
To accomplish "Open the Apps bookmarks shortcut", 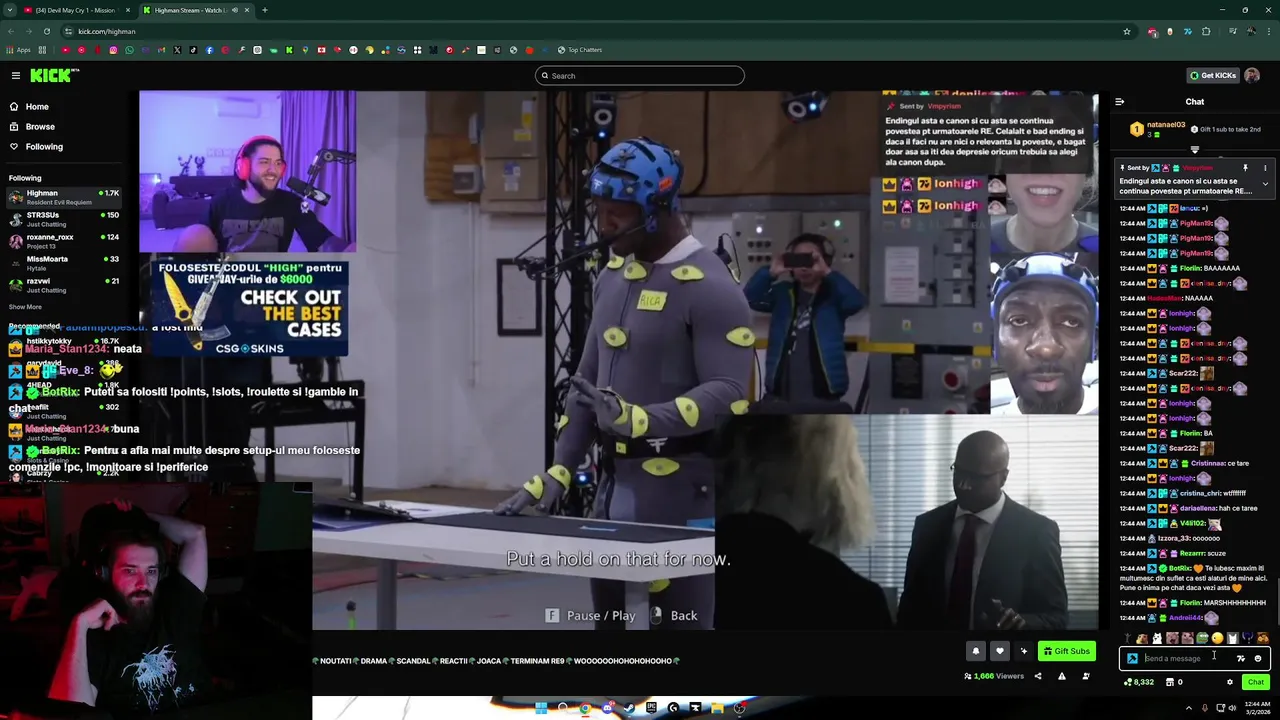I will (18, 50).
